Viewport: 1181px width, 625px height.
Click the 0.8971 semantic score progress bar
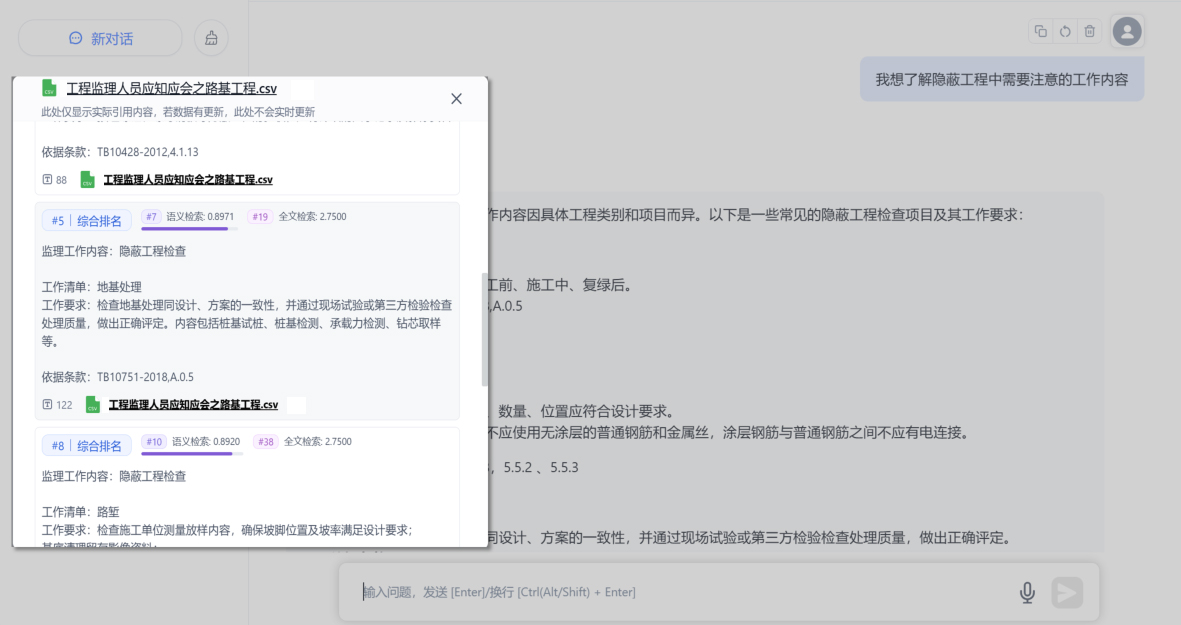(x=186, y=229)
